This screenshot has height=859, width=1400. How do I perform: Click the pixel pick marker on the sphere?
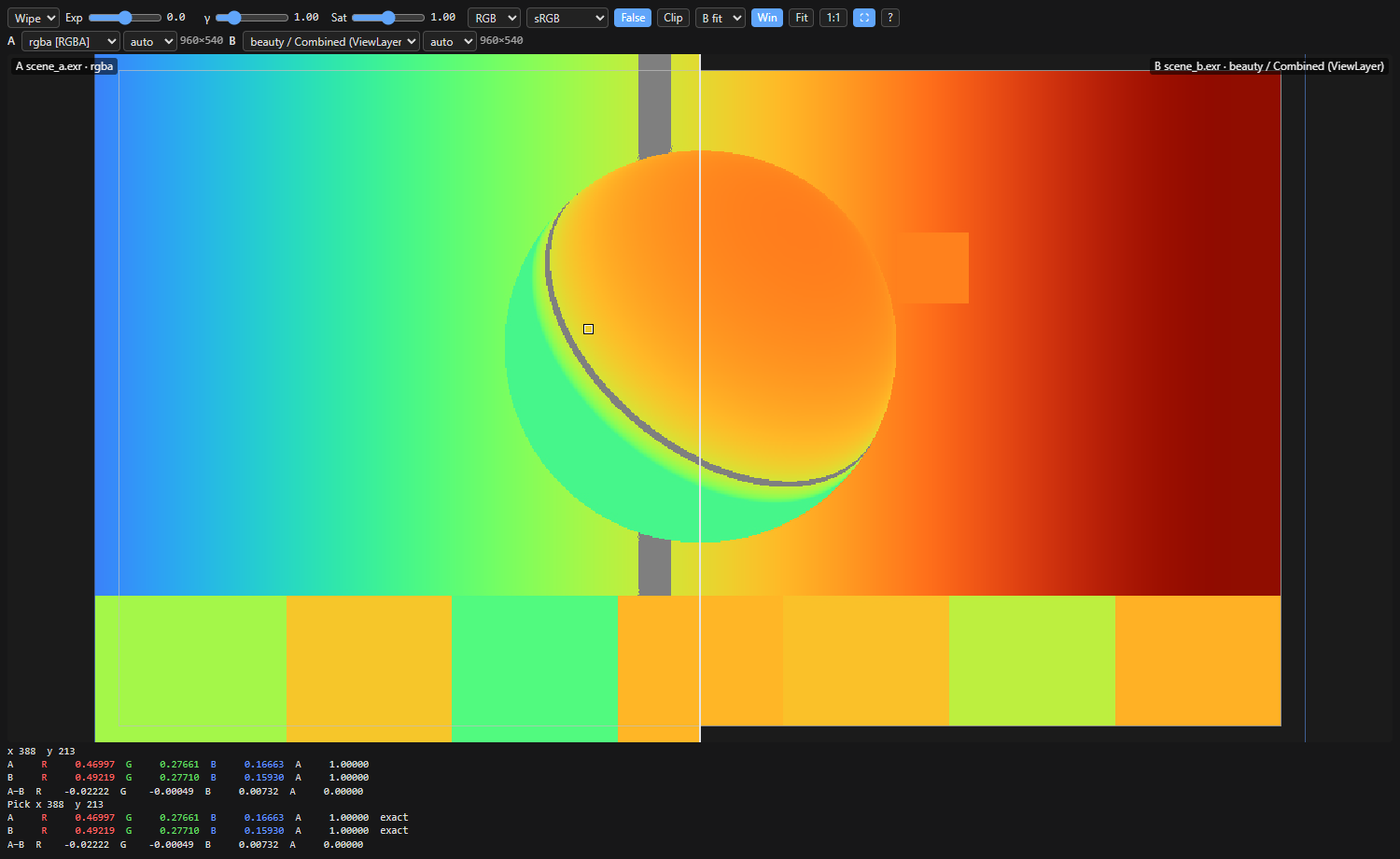point(588,329)
